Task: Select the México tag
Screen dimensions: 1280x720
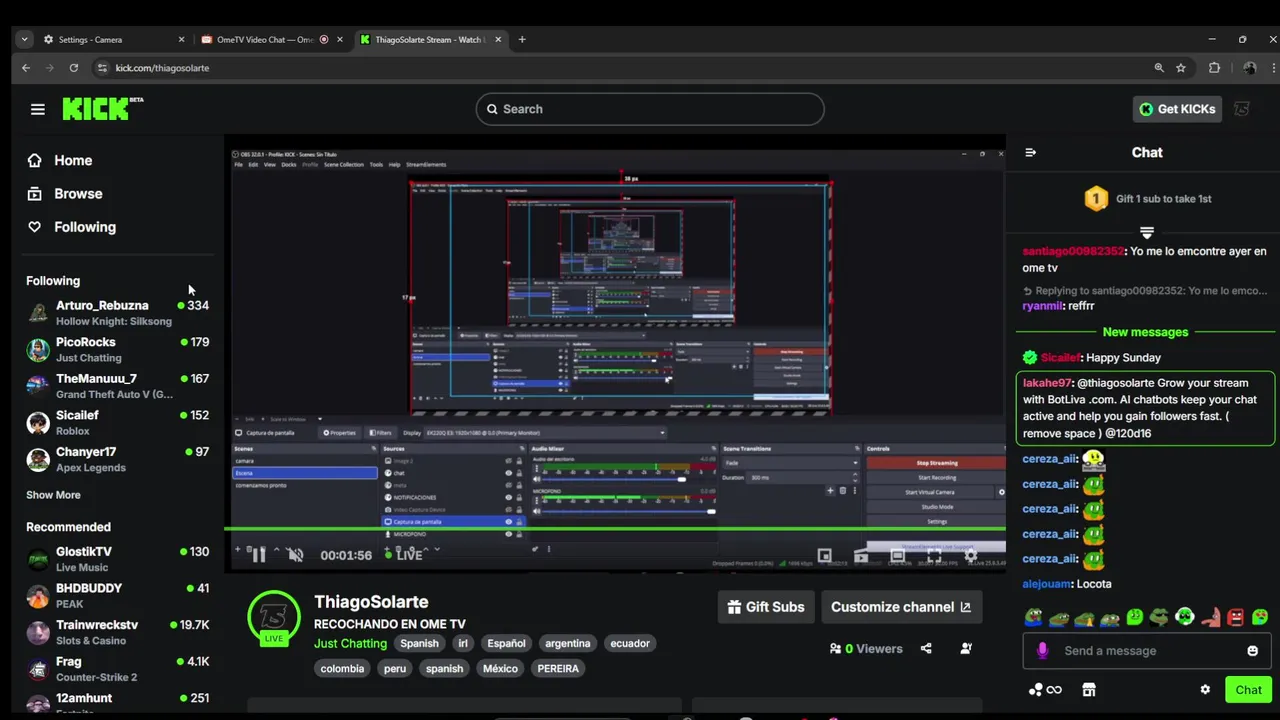Action: click(500, 668)
